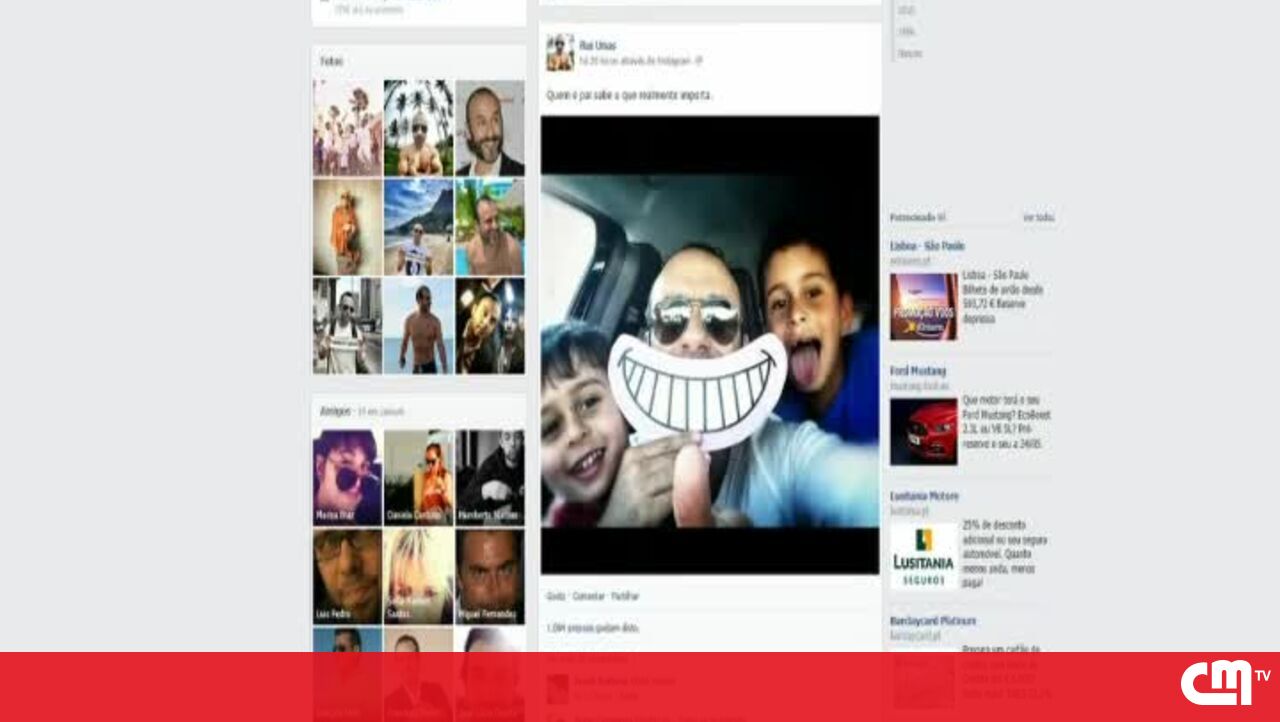Image resolution: width=1280 pixels, height=722 pixels.
Task: Click Comentar under the post
Action: coord(588,596)
